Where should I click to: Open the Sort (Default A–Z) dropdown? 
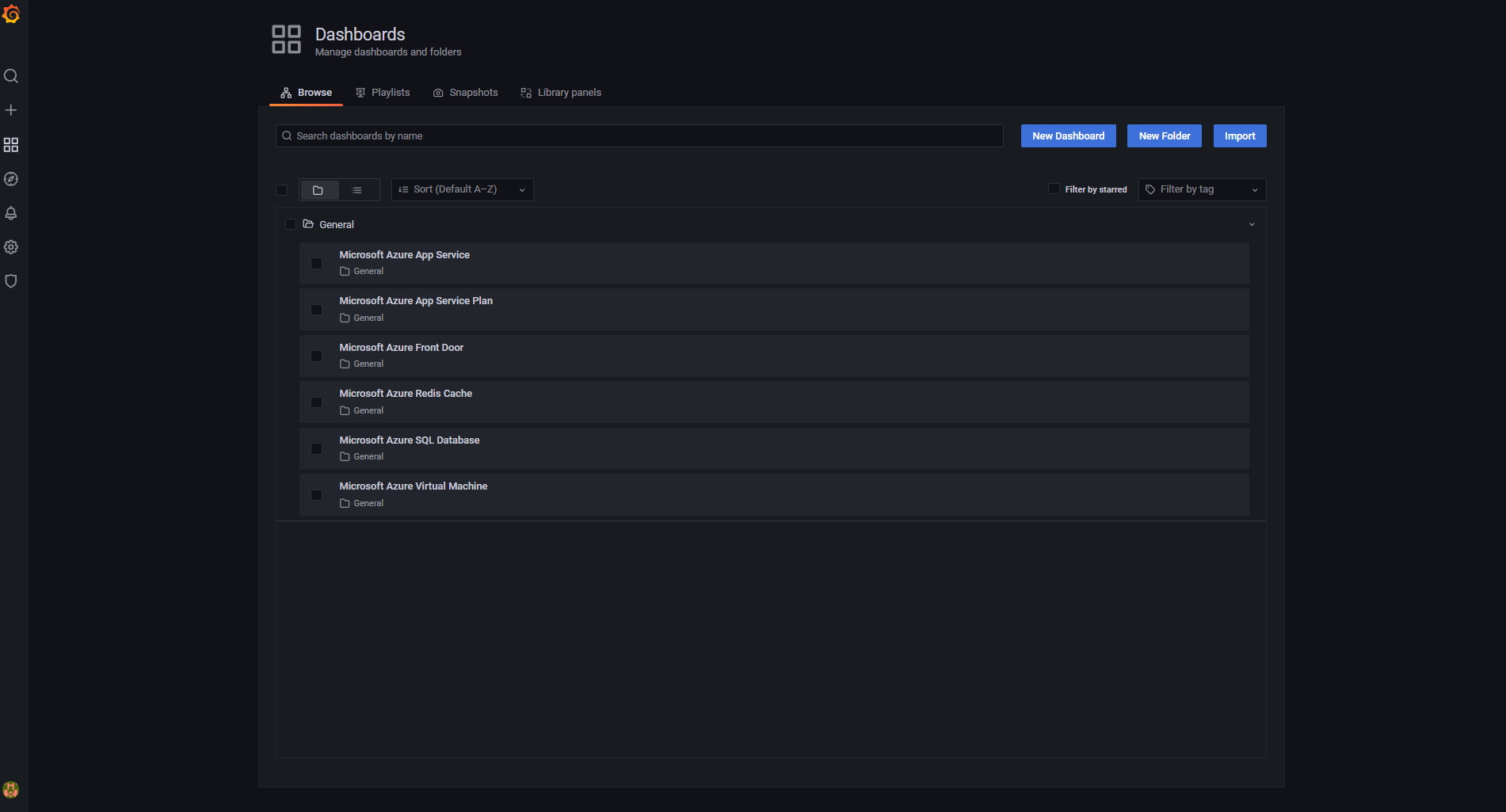(463, 189)
